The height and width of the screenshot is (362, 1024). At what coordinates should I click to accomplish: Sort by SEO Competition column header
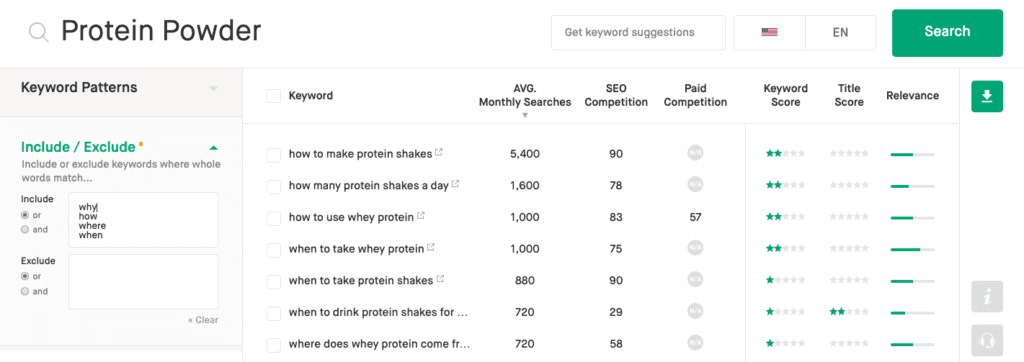tap(616, 95)
